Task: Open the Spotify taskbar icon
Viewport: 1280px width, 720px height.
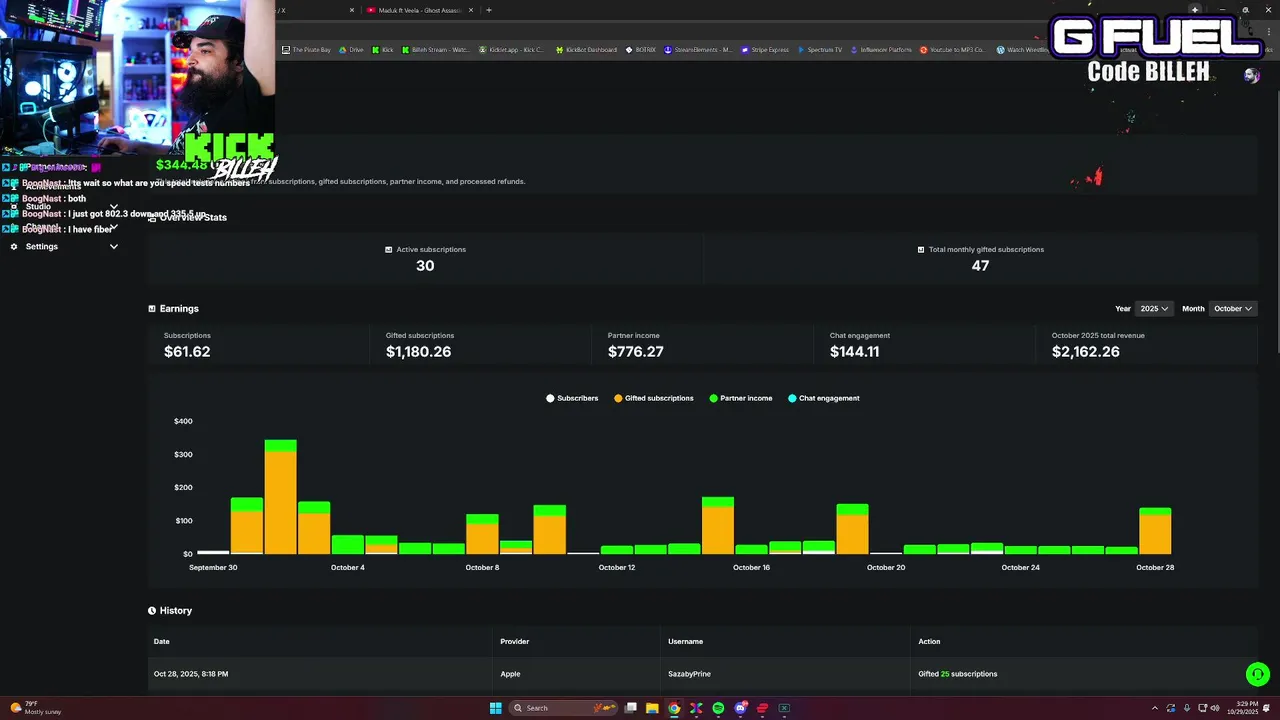Action: pyautogui.click(x=718, y=708)
